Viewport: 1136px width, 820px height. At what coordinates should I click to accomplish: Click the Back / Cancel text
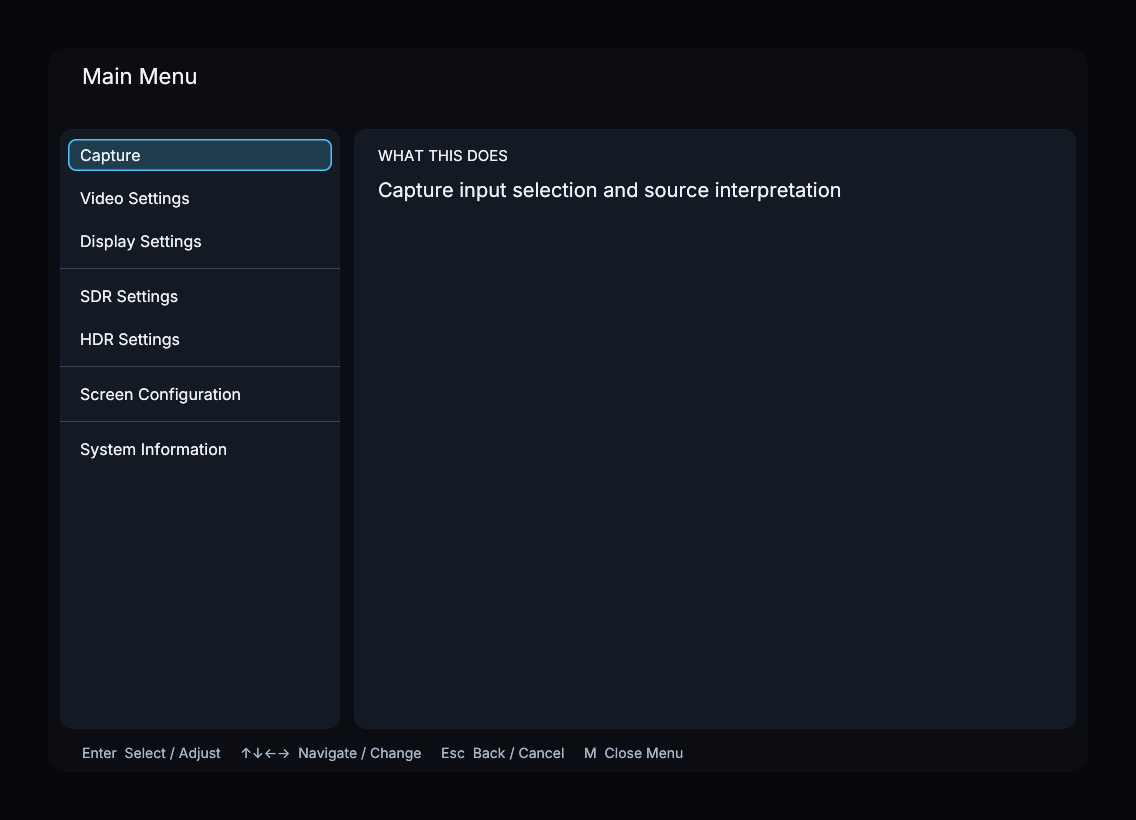pos(518,753)
